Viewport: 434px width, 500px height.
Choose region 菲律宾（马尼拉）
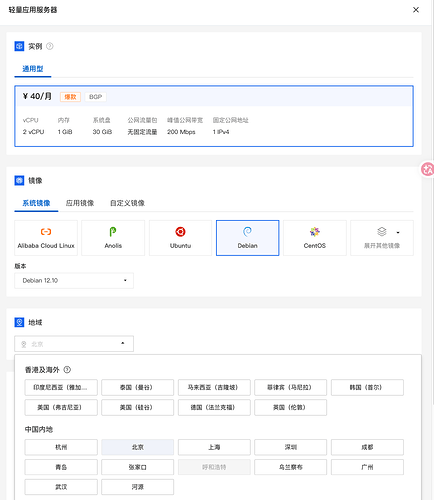(x=291, y=387)
